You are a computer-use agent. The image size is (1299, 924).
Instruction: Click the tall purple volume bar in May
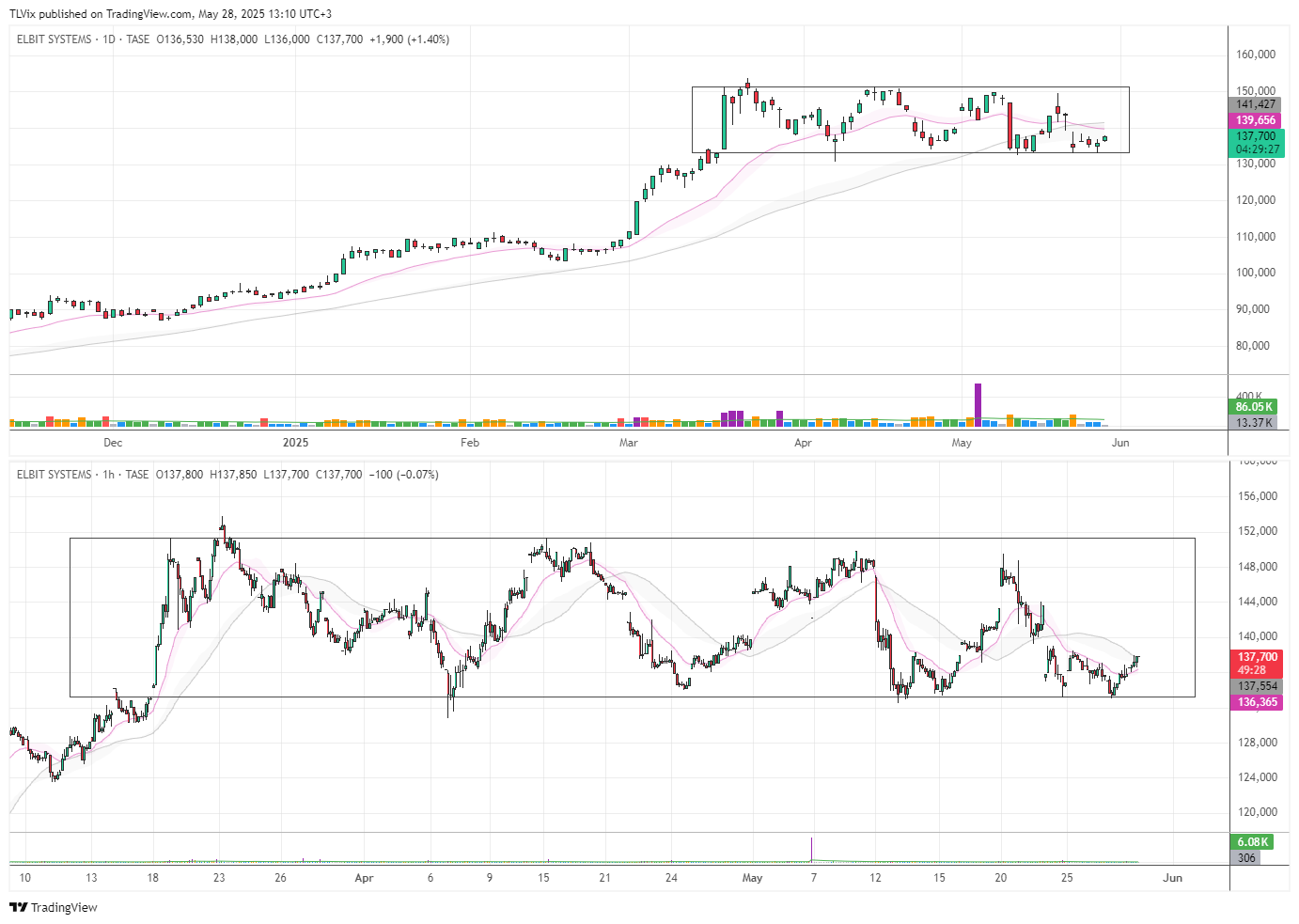coord(978,405)
